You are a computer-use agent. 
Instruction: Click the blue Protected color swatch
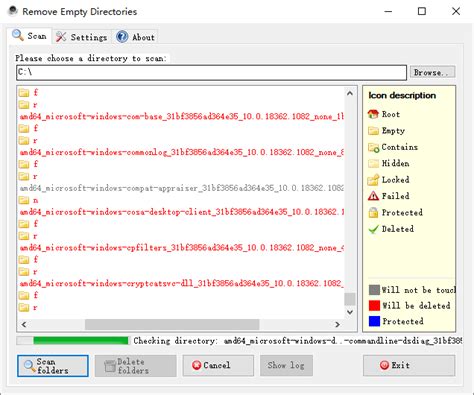coord(374,321)
